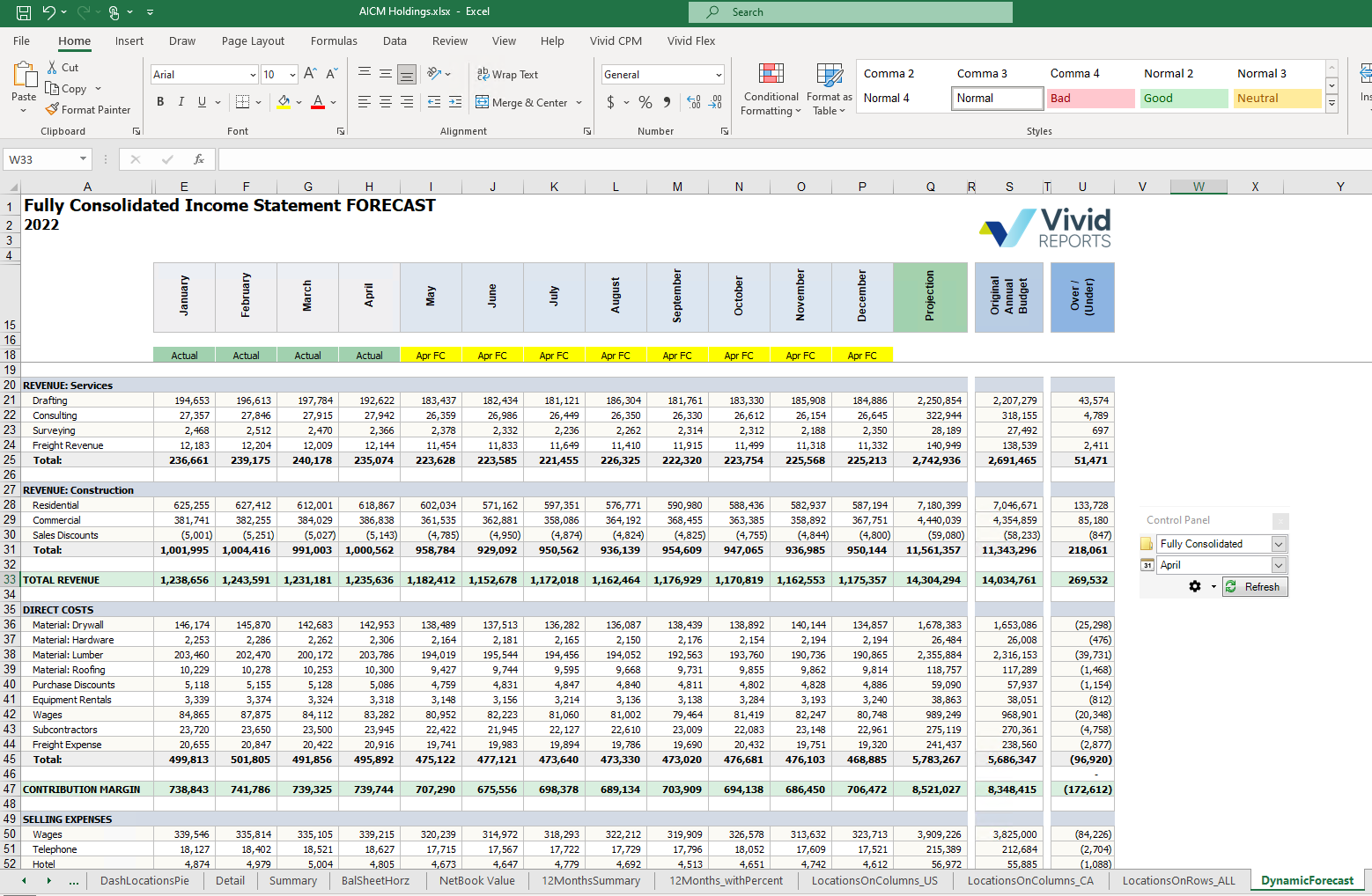
Task: Open the Page Layout tab
Action: (x=253, y=40)
